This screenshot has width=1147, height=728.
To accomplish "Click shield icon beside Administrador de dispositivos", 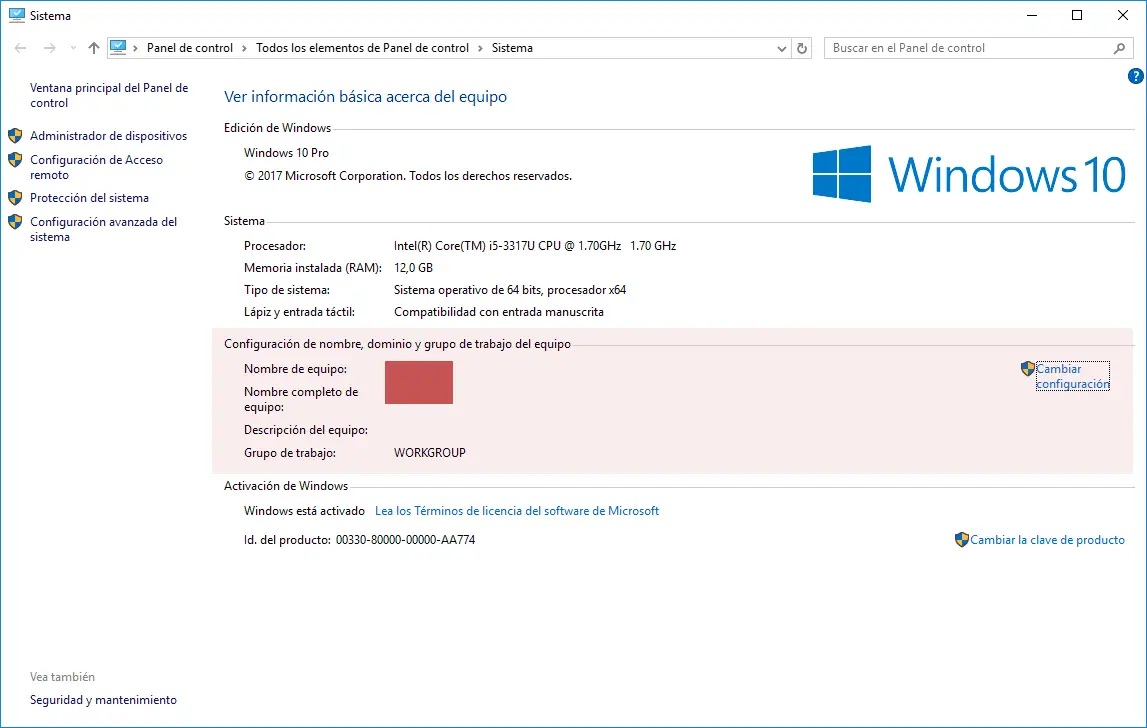I will (15, 135).
